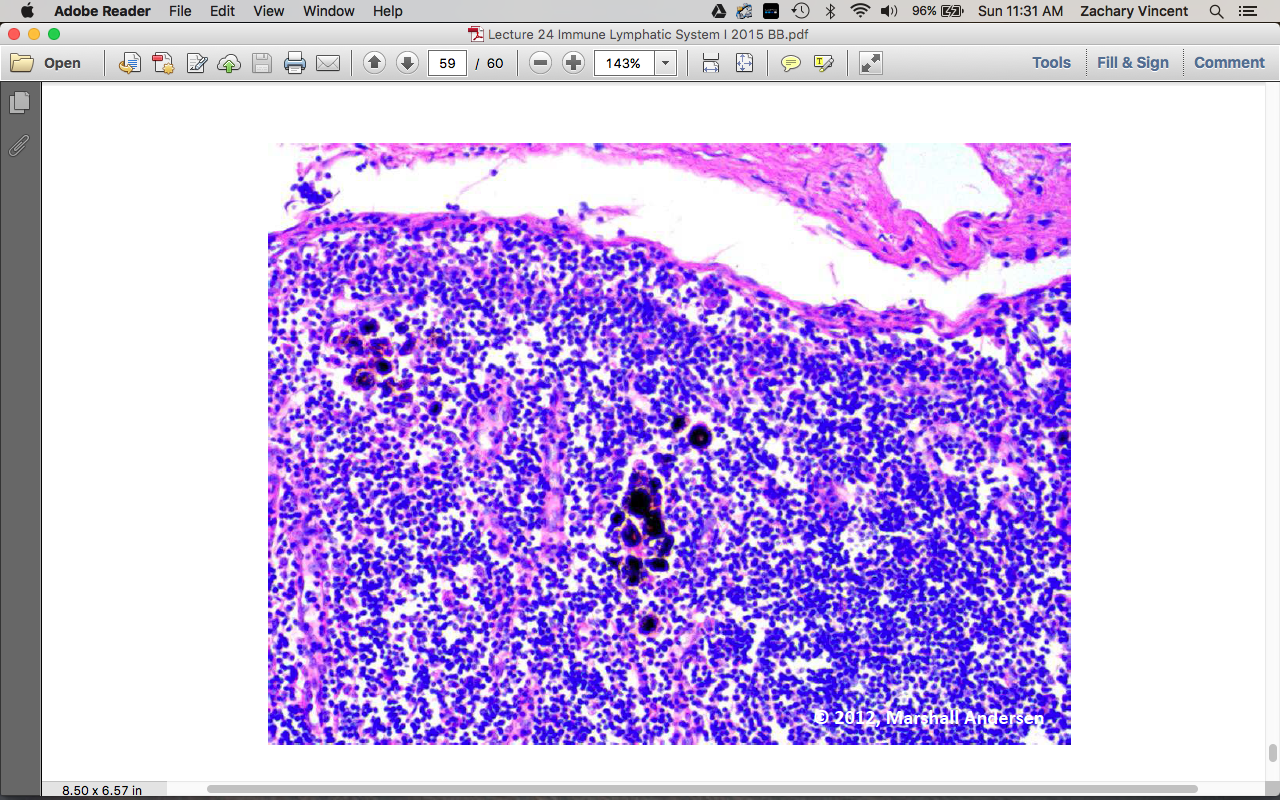The image size is (1280, 800).
Task: Click the fit one full page icon
Action: pyautogui.click(x=744, y=63)
